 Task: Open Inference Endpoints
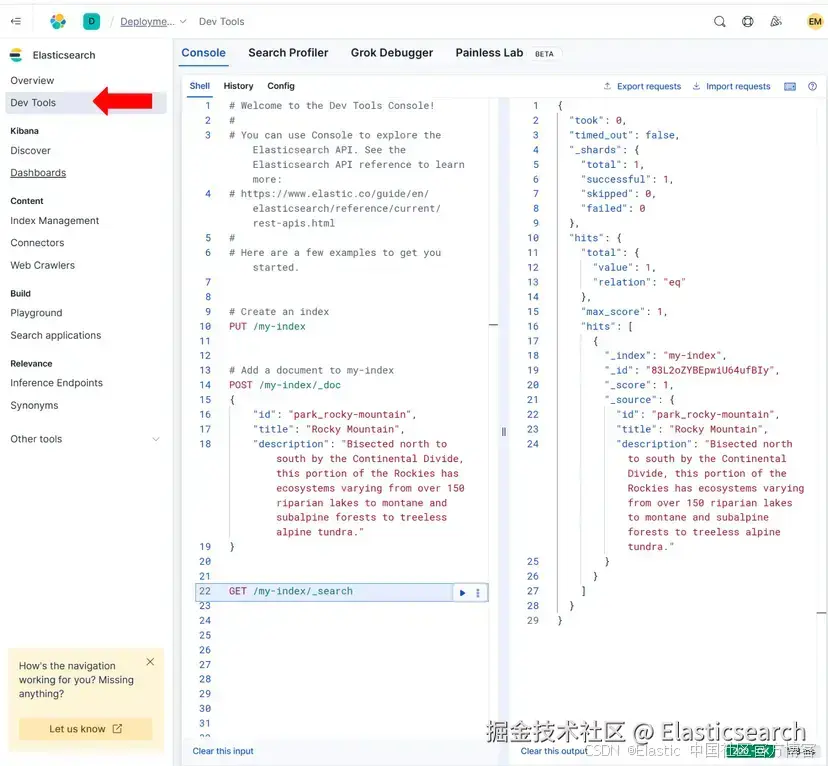point(57,383)
